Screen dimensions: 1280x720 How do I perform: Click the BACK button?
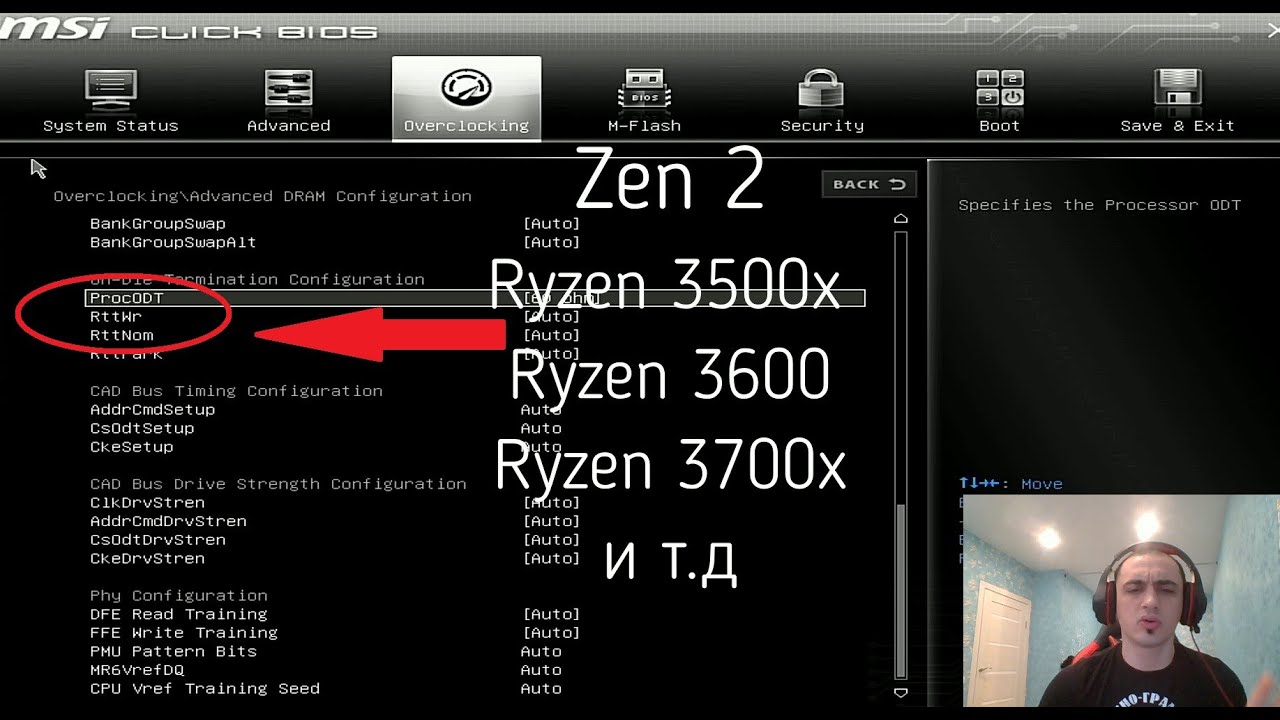click(x=869, y=184)
